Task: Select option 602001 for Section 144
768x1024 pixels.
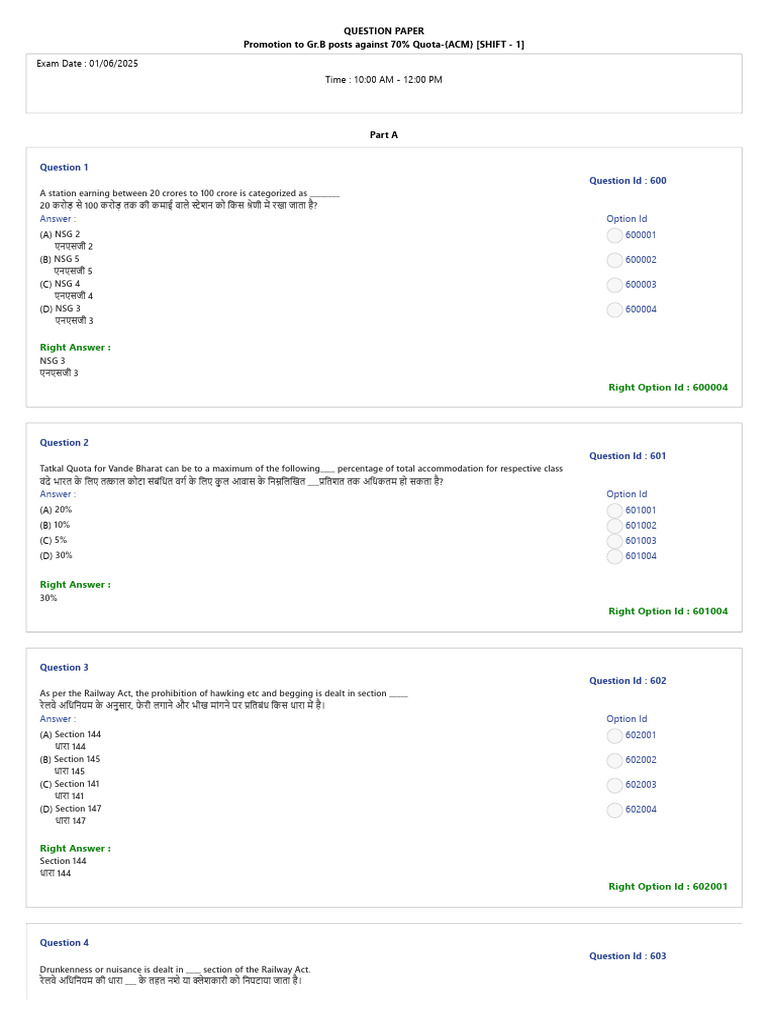Action: click(615, 735)
